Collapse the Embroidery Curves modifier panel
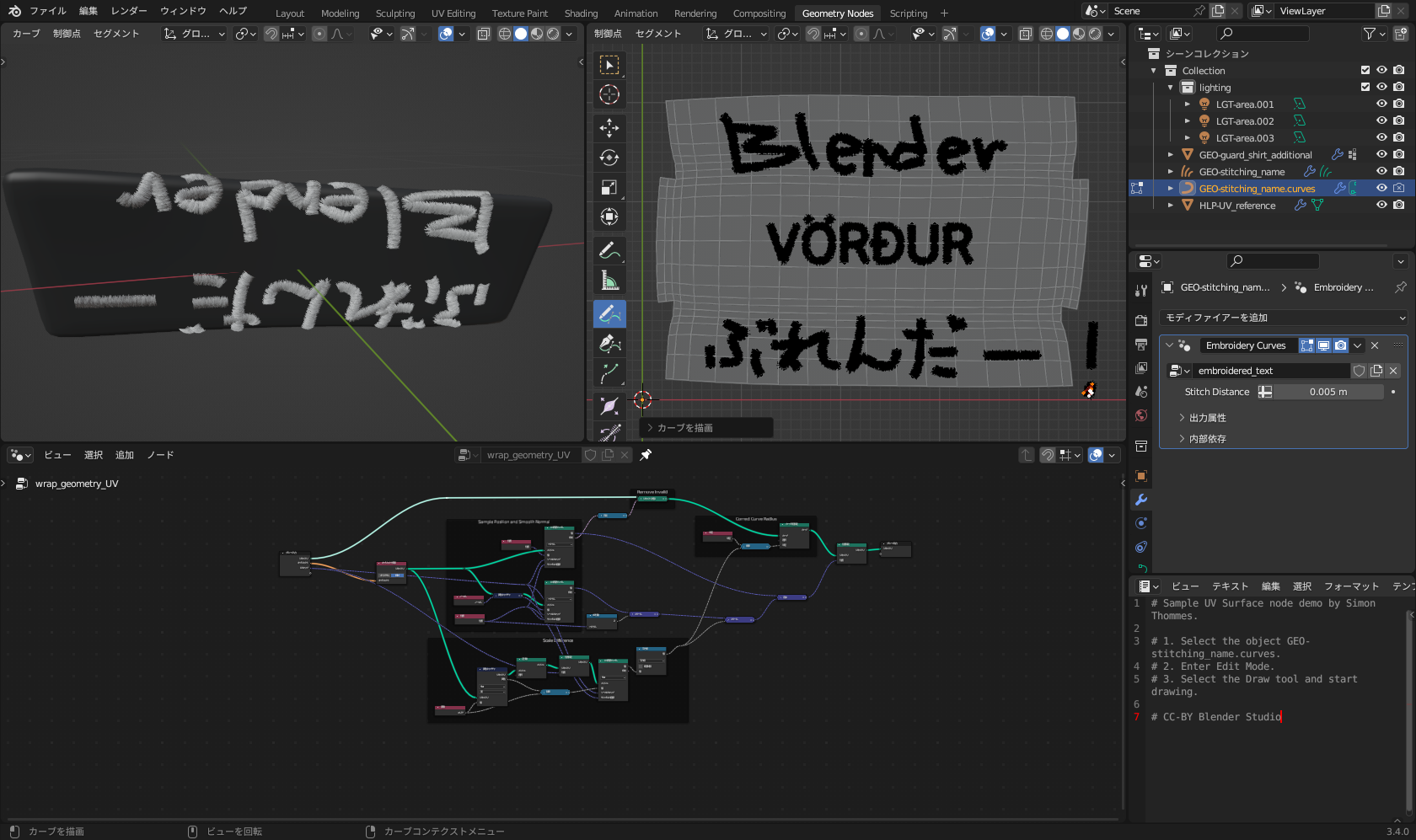Image resolution: width=1416 pixels, height=840 pixels. pyautogui.click(x=1169, y=345)
